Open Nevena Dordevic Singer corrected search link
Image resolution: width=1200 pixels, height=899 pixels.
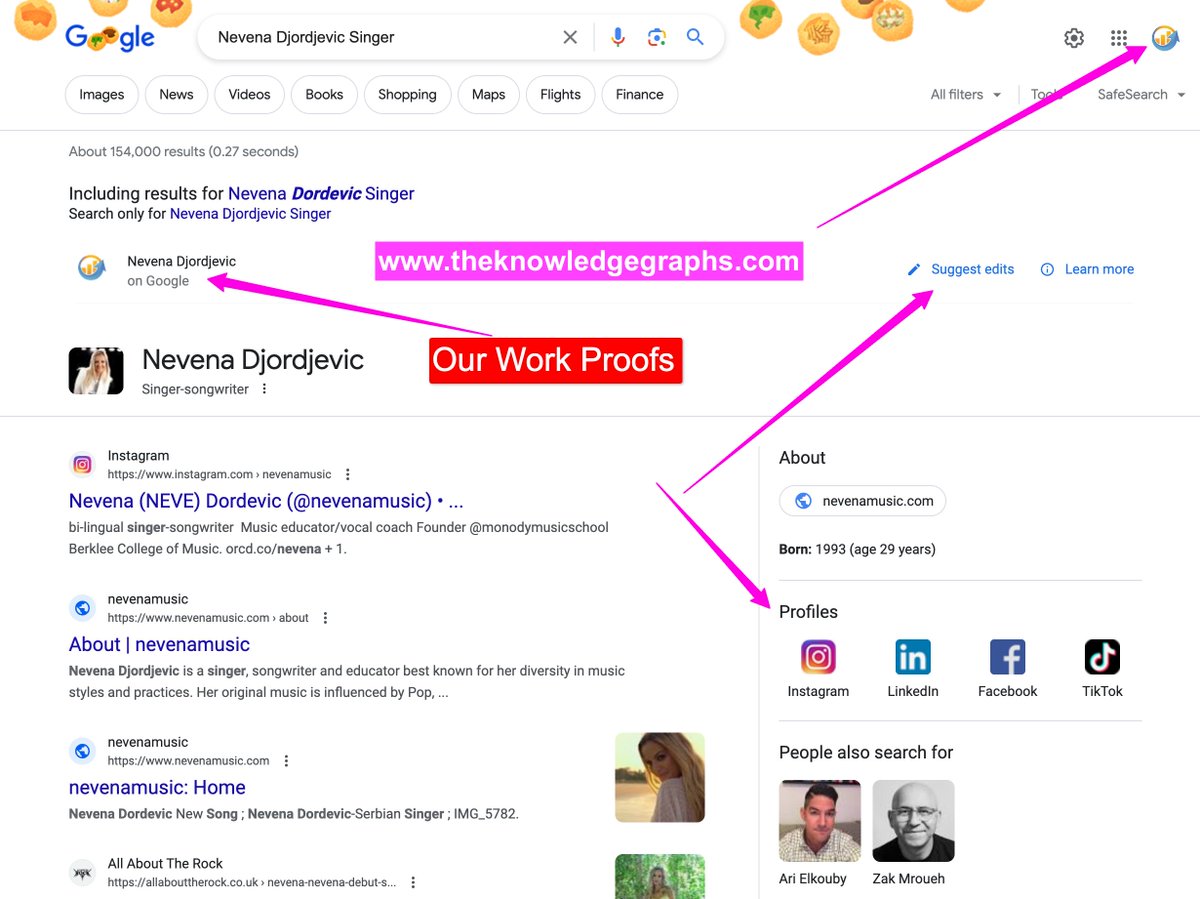click(321, 194)
